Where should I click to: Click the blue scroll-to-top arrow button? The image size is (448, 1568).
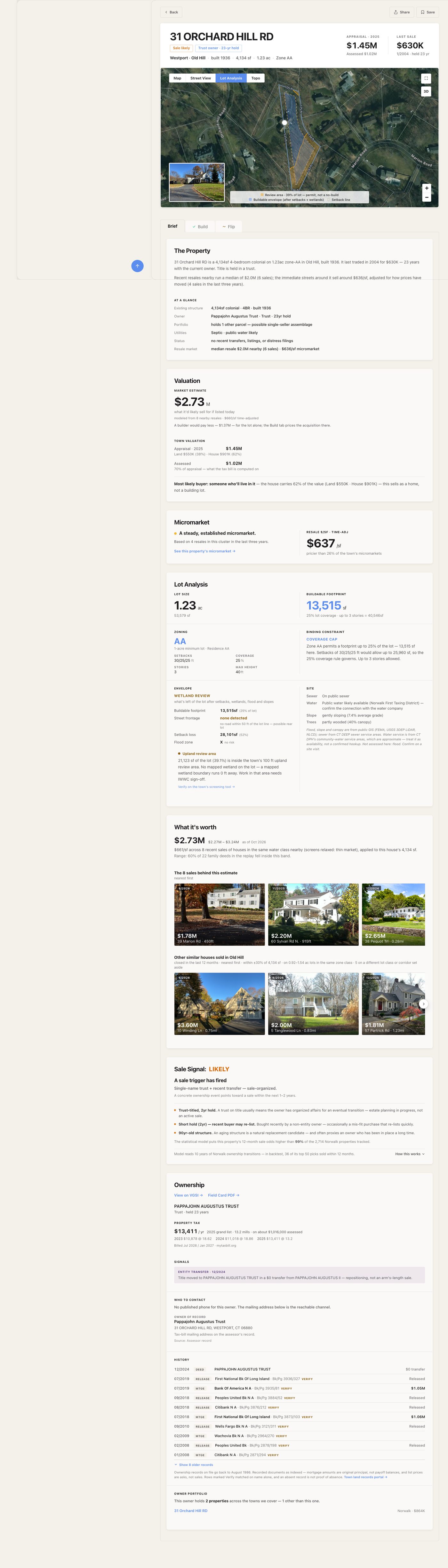click(x=138, y=266)
